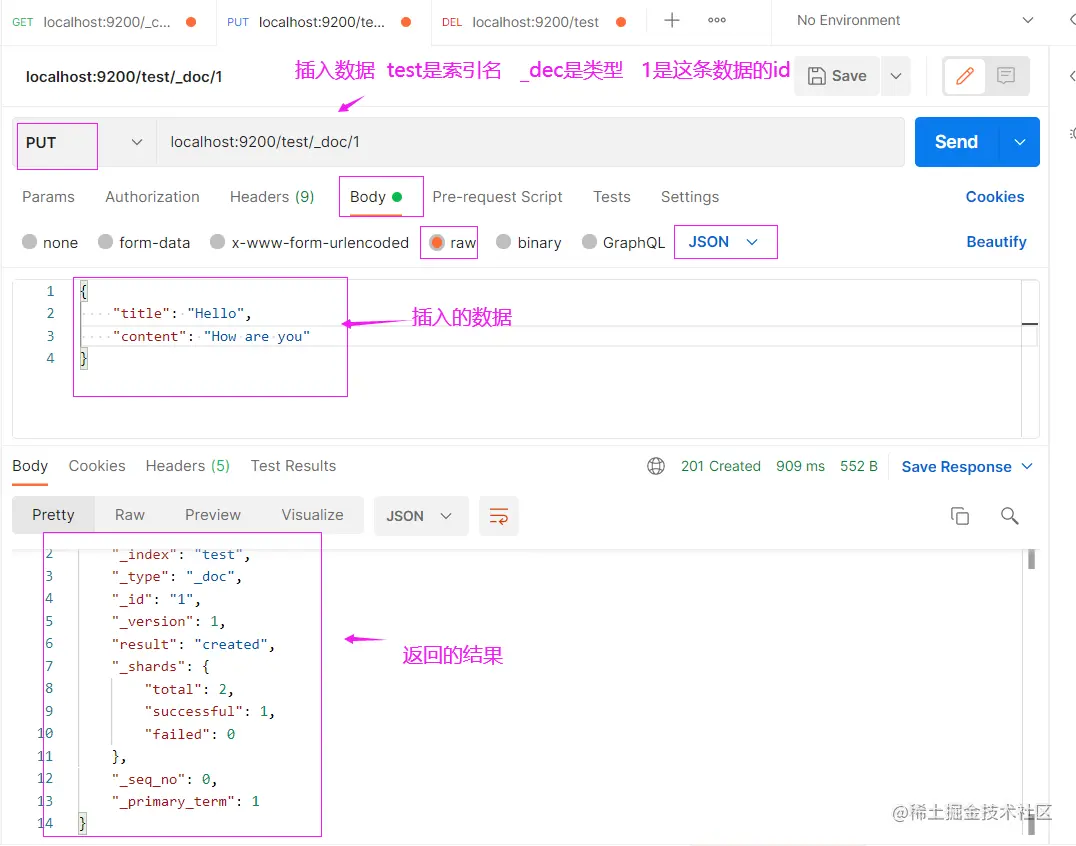
Task: Select the form-data body type
Action: pos(105,242)
